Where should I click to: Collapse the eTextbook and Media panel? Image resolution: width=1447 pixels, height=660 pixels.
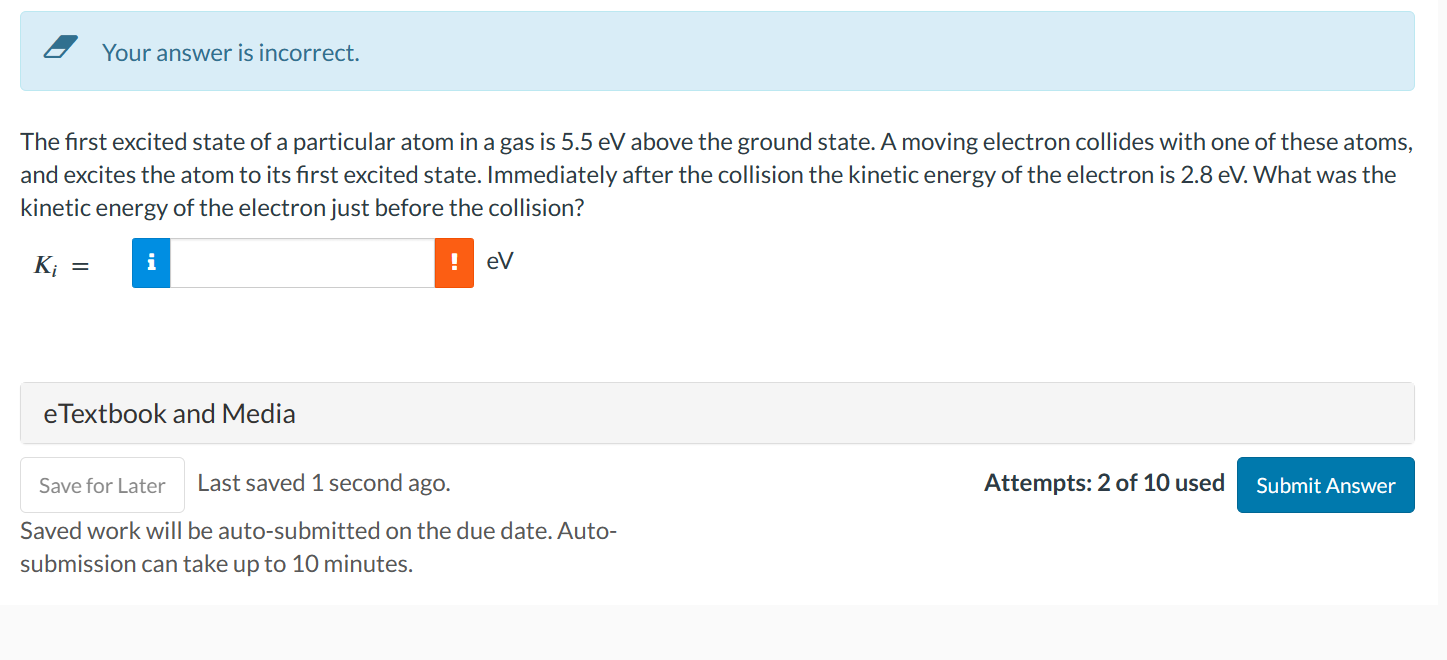(169, 413)
